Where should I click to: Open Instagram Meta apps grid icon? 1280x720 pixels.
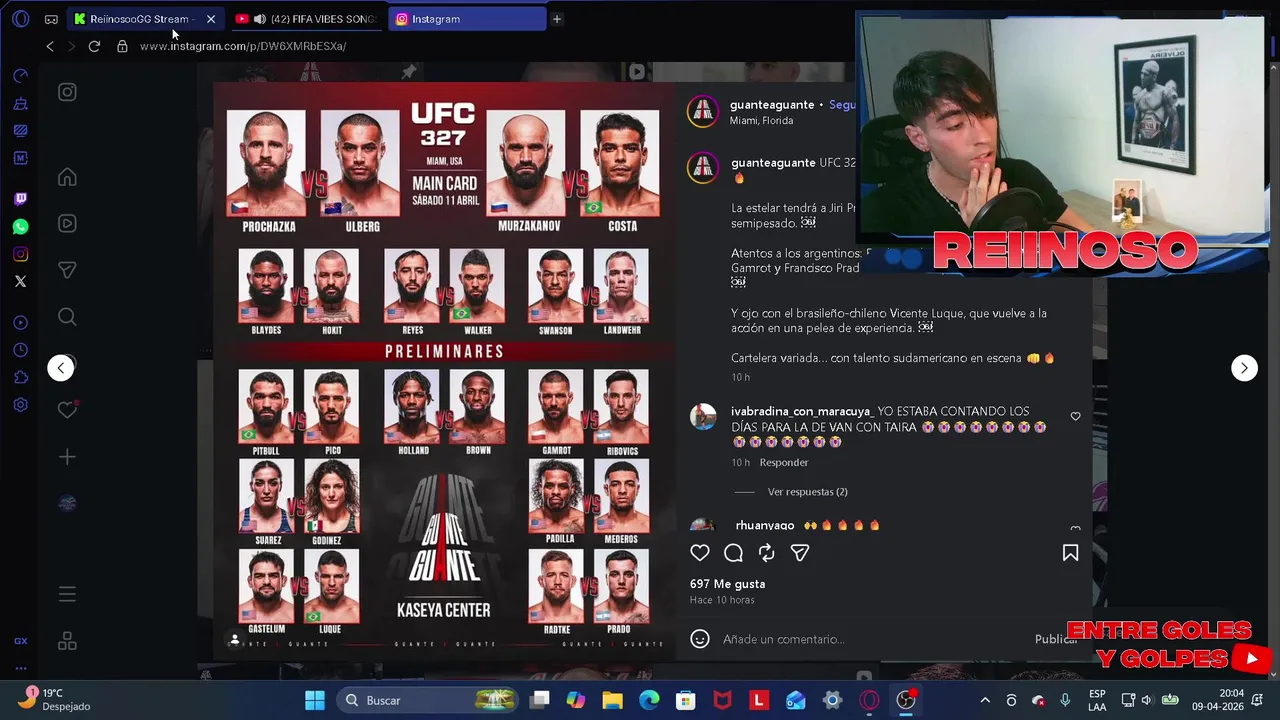point(67,642)
